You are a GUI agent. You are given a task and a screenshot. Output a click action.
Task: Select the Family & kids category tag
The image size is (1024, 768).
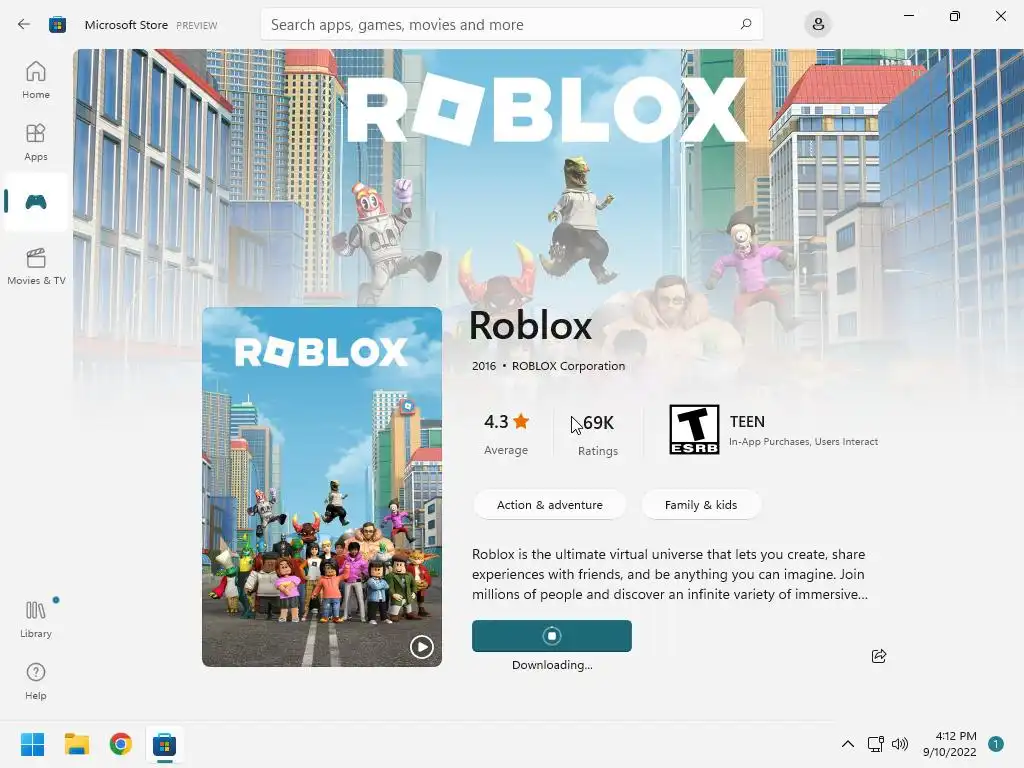point(701,505)
